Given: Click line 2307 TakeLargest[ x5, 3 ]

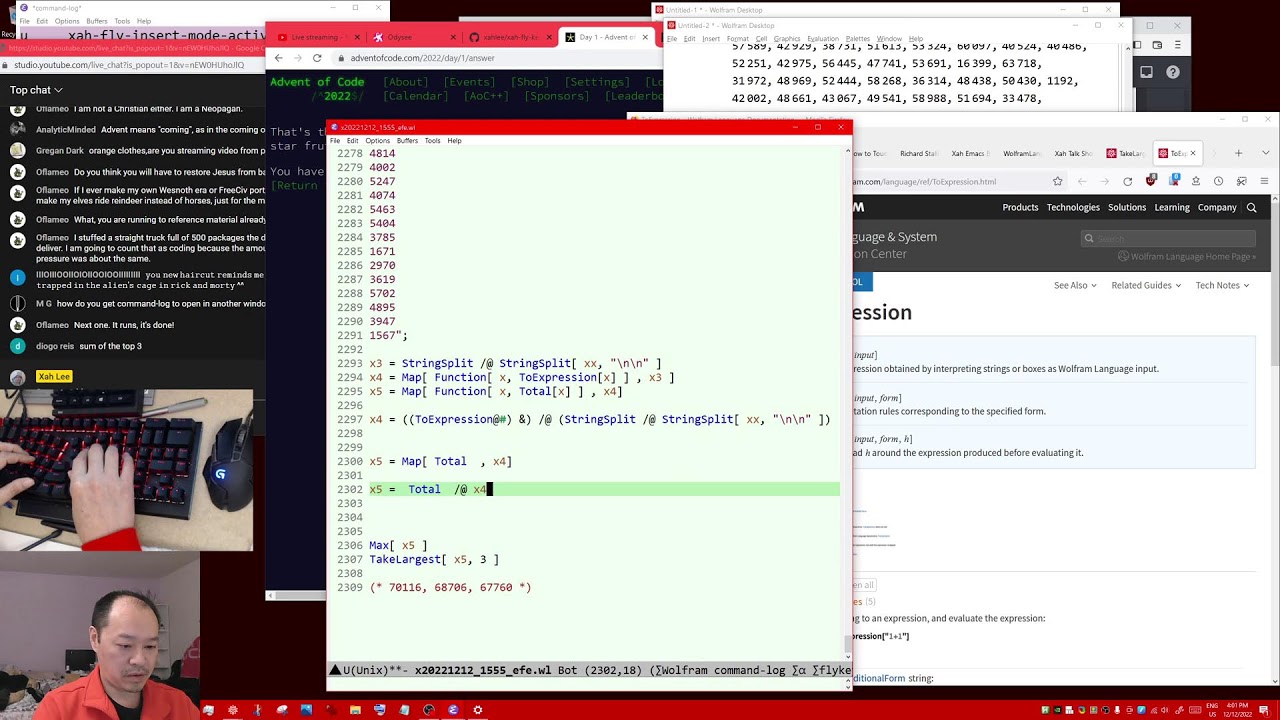Looking at the screenshot, I should [434, 559].
